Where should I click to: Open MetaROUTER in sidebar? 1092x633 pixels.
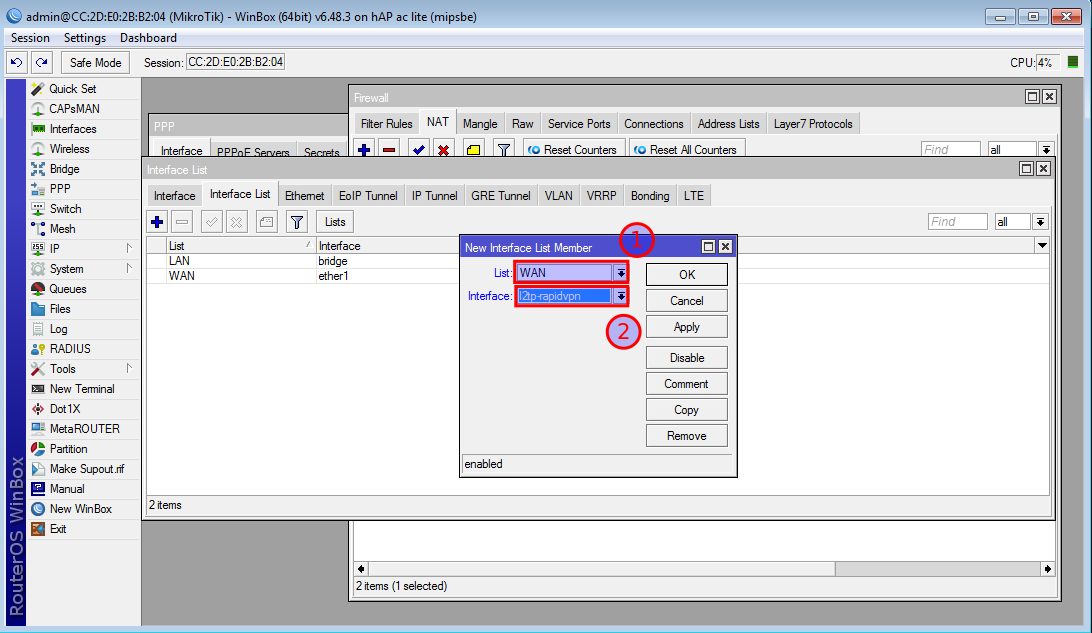(x=84, y=429)
